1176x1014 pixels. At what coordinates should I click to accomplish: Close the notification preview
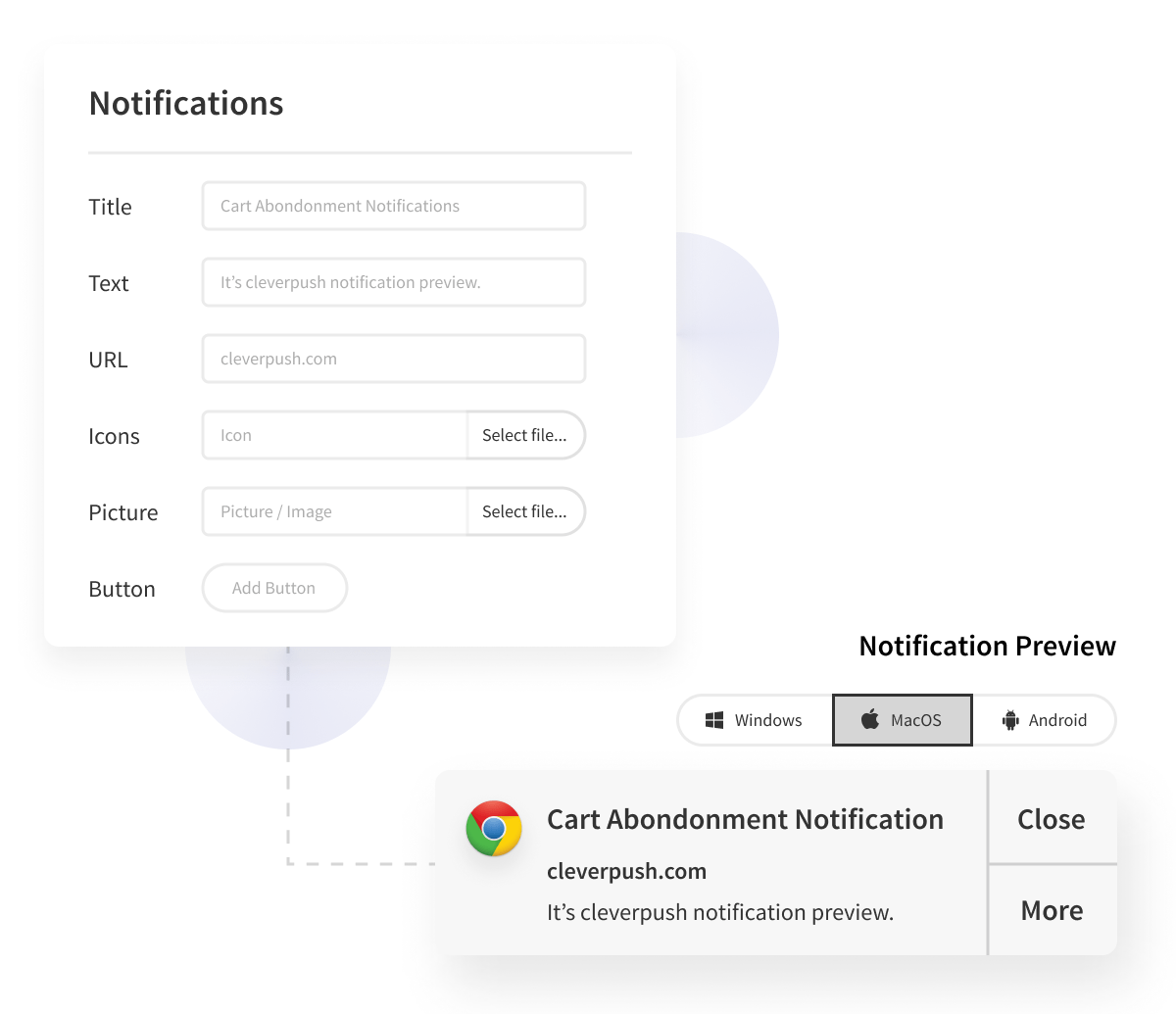tap(1053, 817)
